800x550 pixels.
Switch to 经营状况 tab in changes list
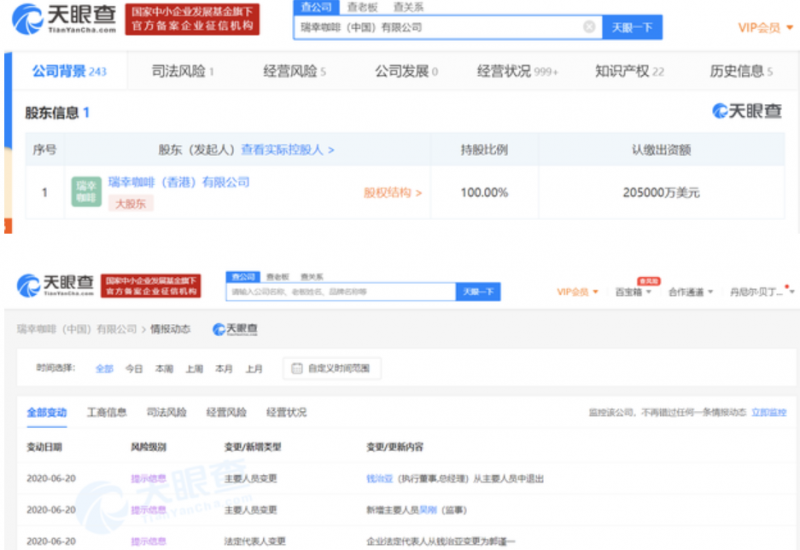pos(286,412)
